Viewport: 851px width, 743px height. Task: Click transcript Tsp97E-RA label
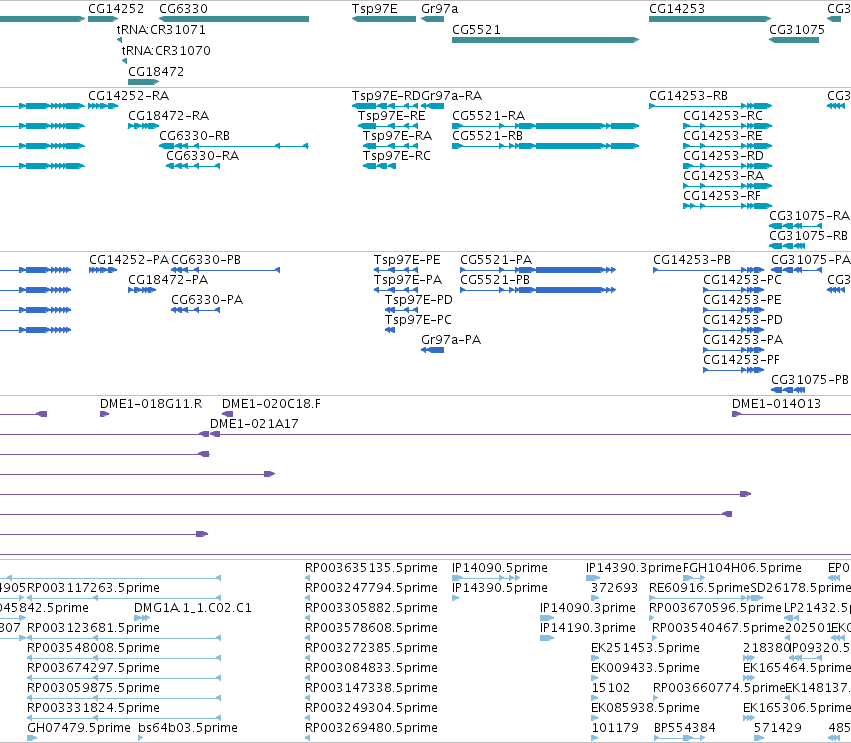click(397, 136)
